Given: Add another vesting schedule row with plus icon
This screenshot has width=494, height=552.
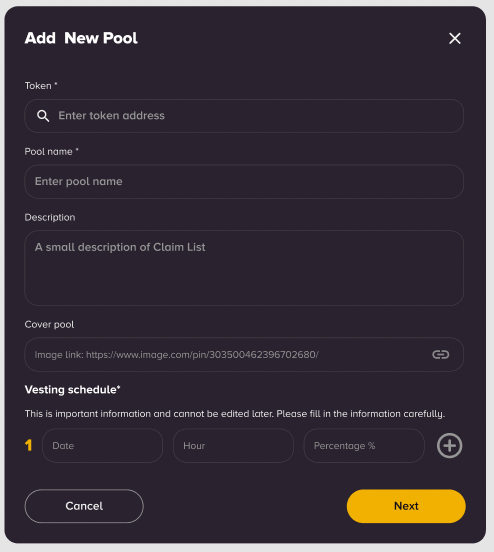Looking at the screenshot, I should click(x=449, y=446).
